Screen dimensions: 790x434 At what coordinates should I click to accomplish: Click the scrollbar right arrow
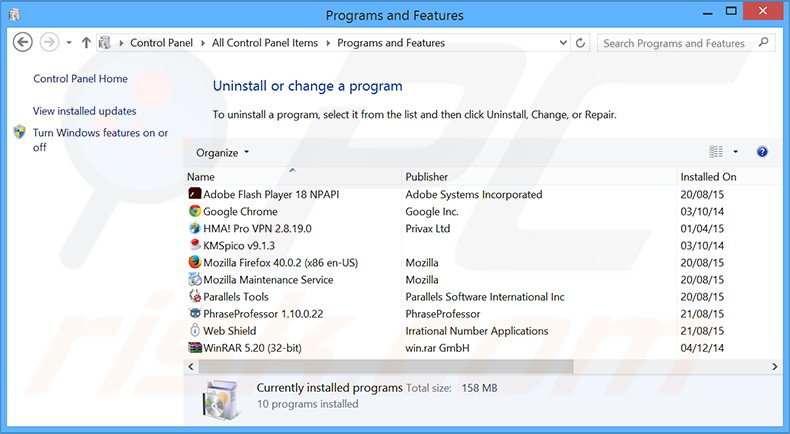coord(775,366)
